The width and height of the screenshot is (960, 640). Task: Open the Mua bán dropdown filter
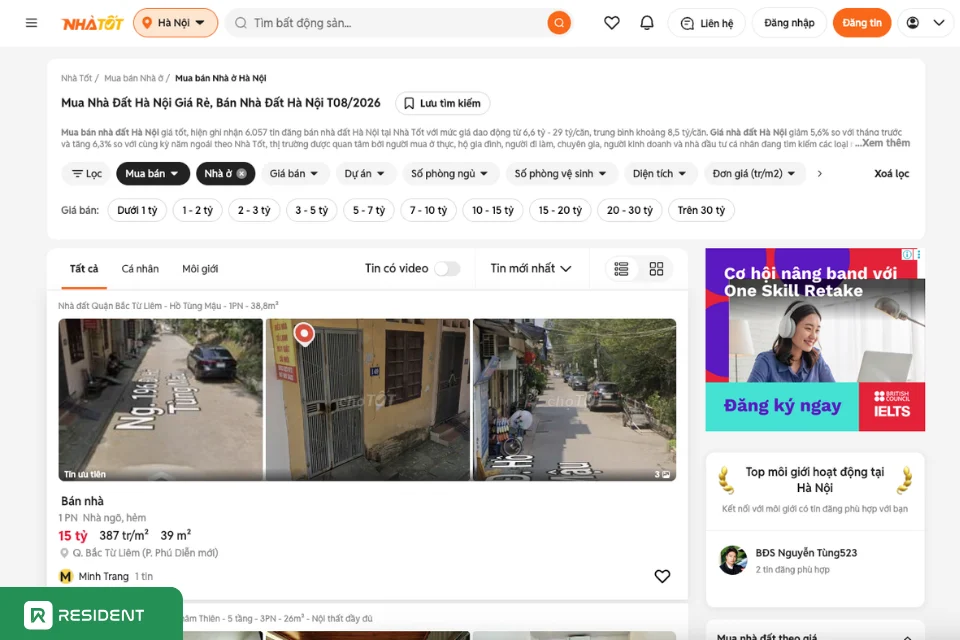(152, 174)
